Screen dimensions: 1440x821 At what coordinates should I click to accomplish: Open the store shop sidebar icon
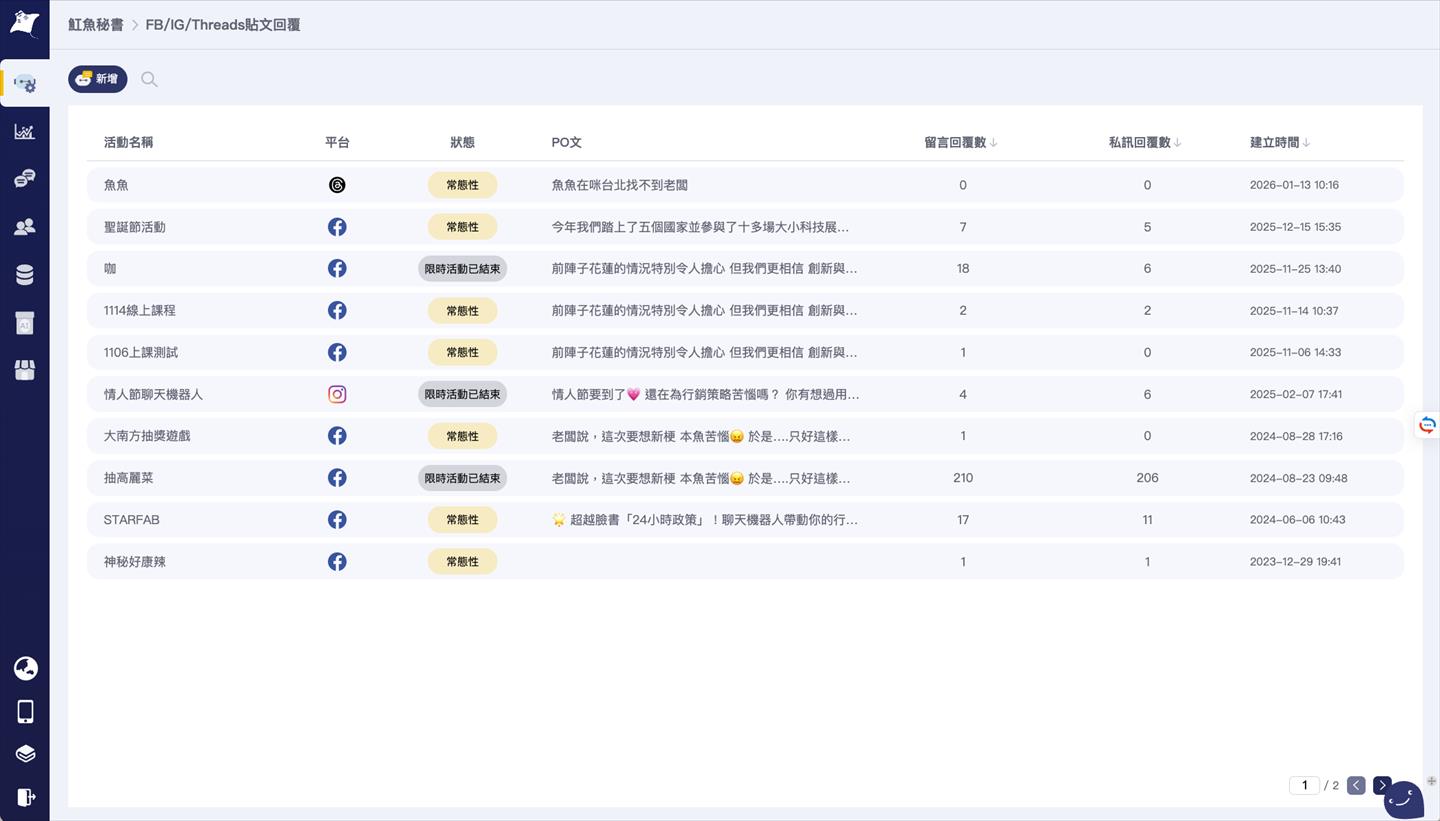[25, 371]
